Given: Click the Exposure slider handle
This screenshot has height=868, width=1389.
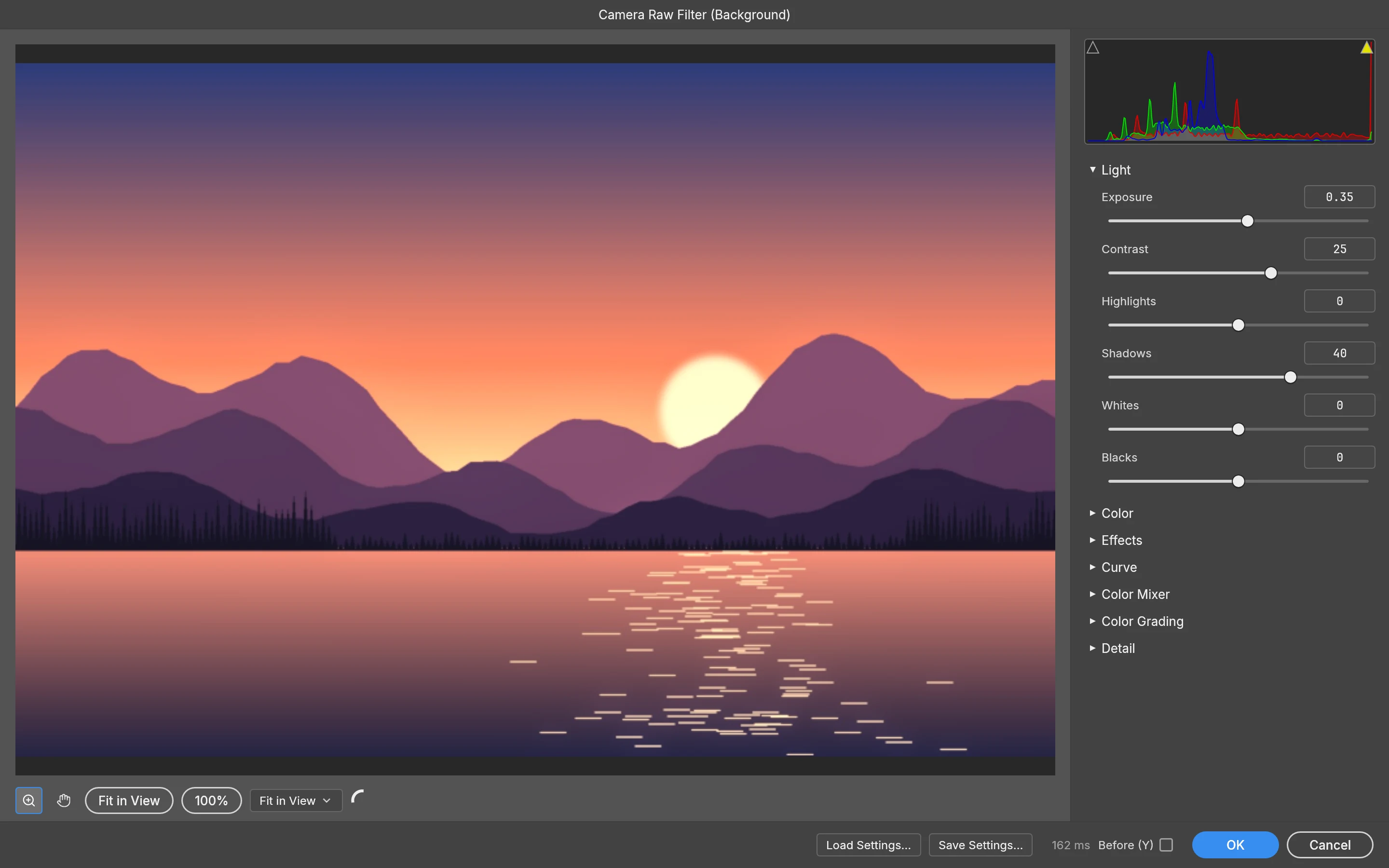Looking at the screenshot, I should [1247, 221].
